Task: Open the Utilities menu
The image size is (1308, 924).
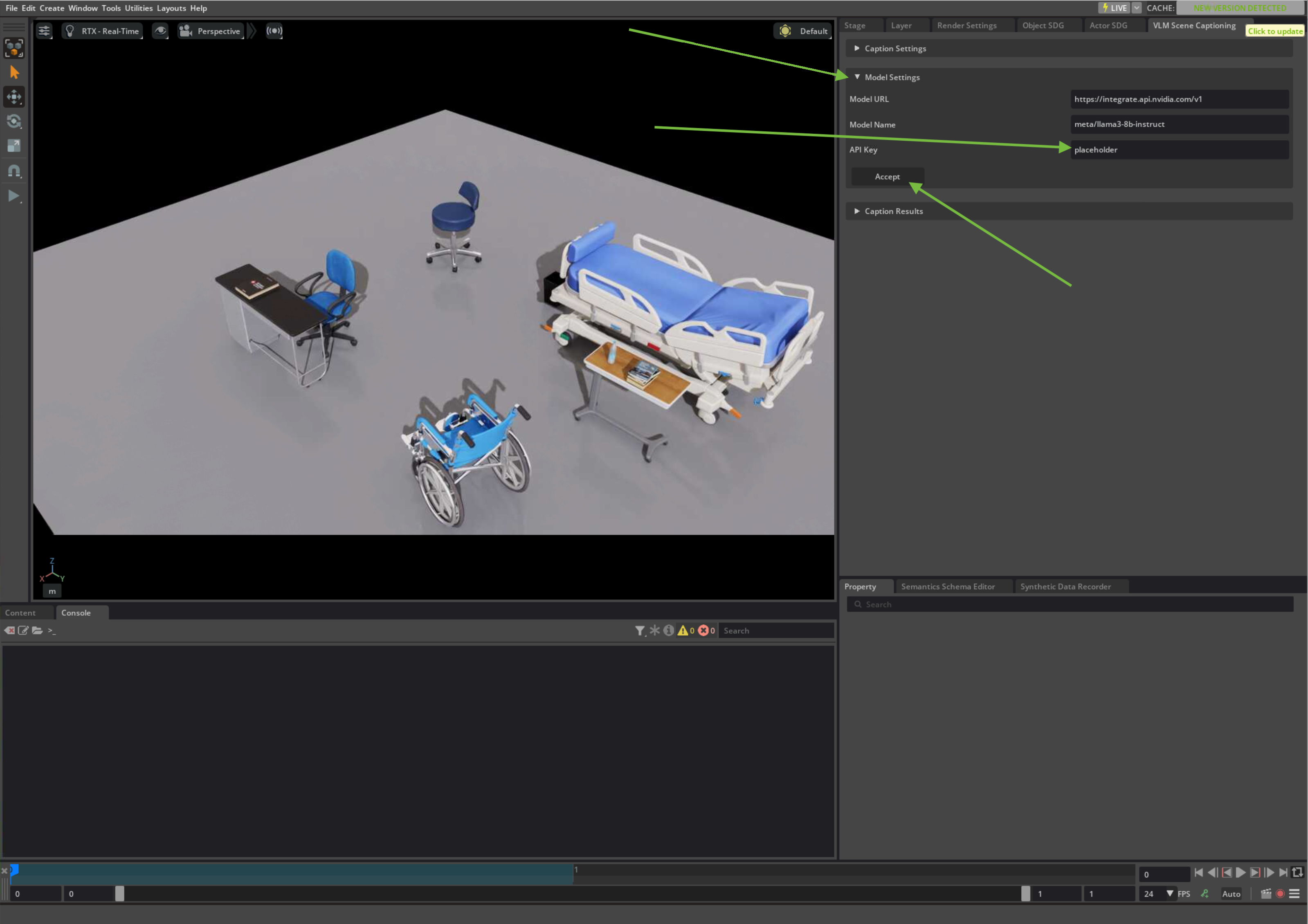Action: coord(138,8)
